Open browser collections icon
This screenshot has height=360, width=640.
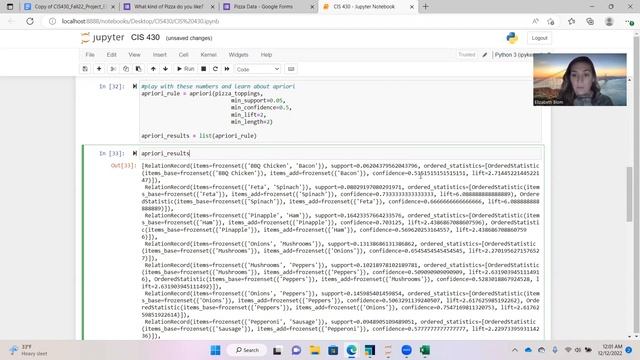pos(590,21)
